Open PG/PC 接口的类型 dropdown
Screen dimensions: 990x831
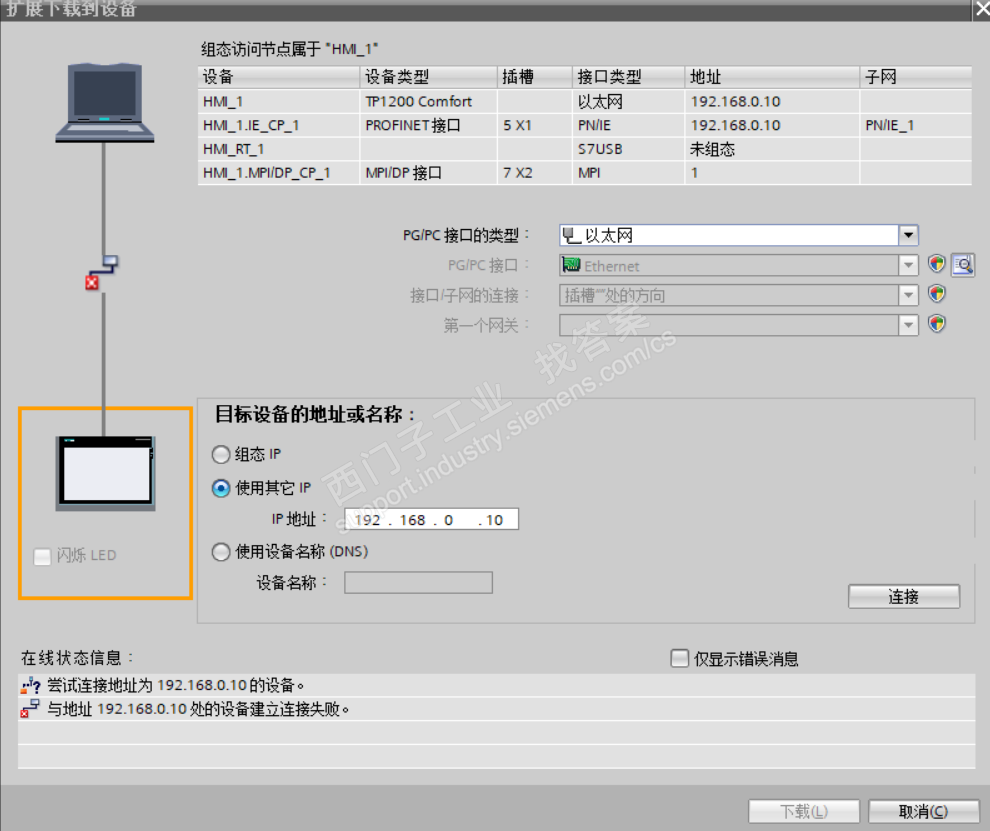(x=908, y=236)
